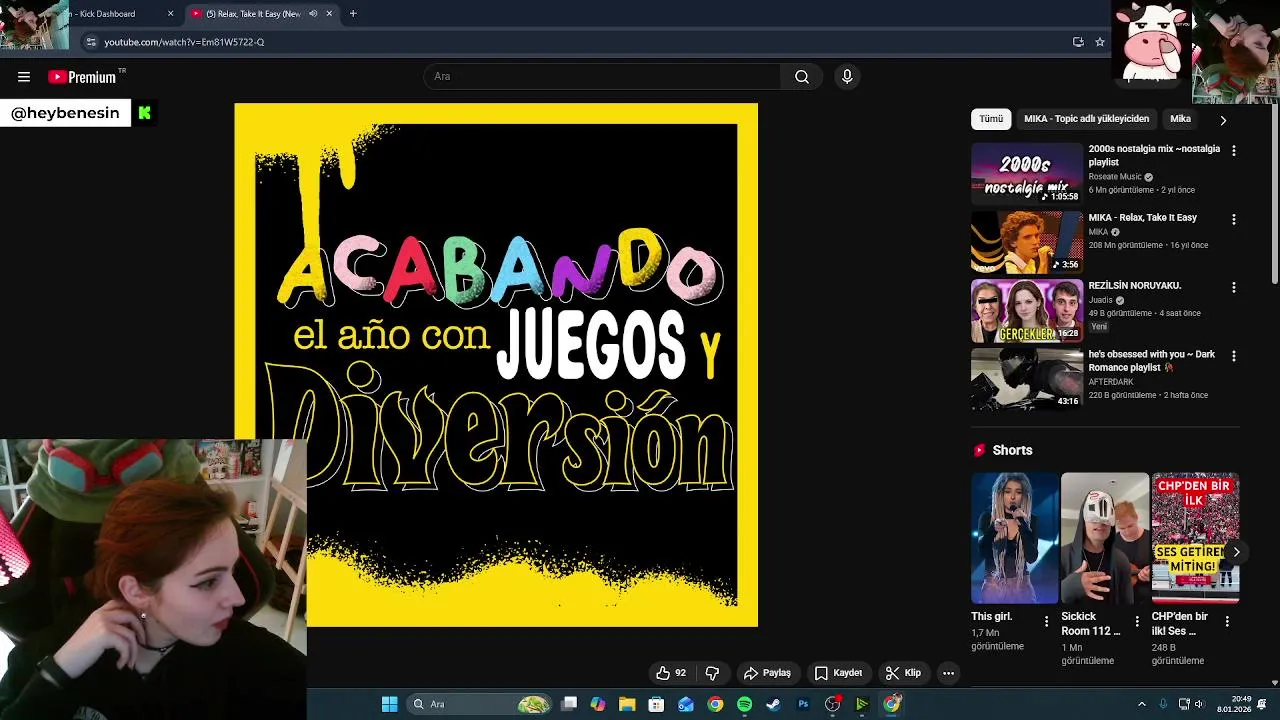Open options for Dark Romance playlist video
Image resolution: width=1280 pixels, height=720 pixels.
[x=1233, y=356]
